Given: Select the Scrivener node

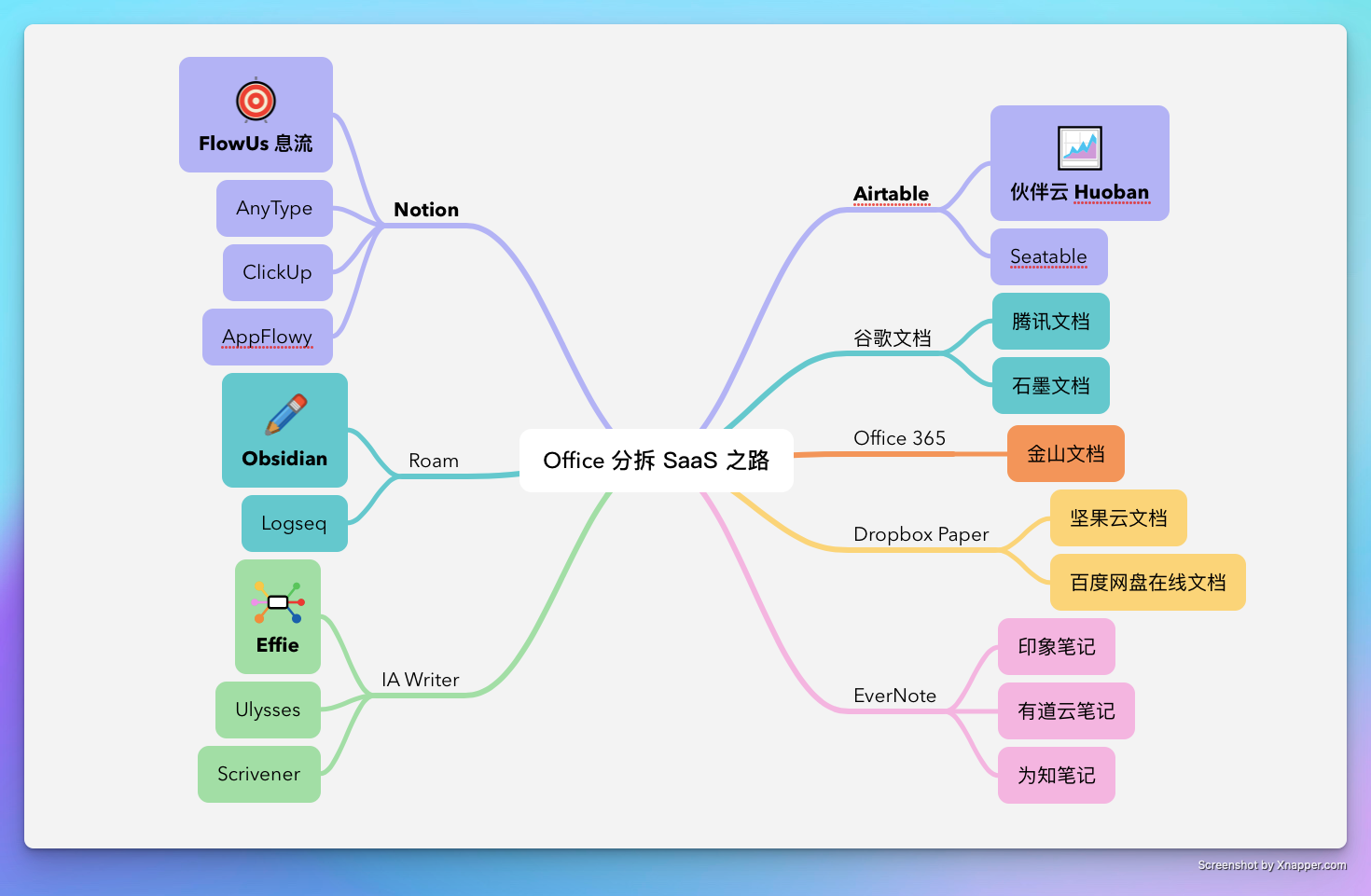Looking at the screenshot, I should (259, 774).
